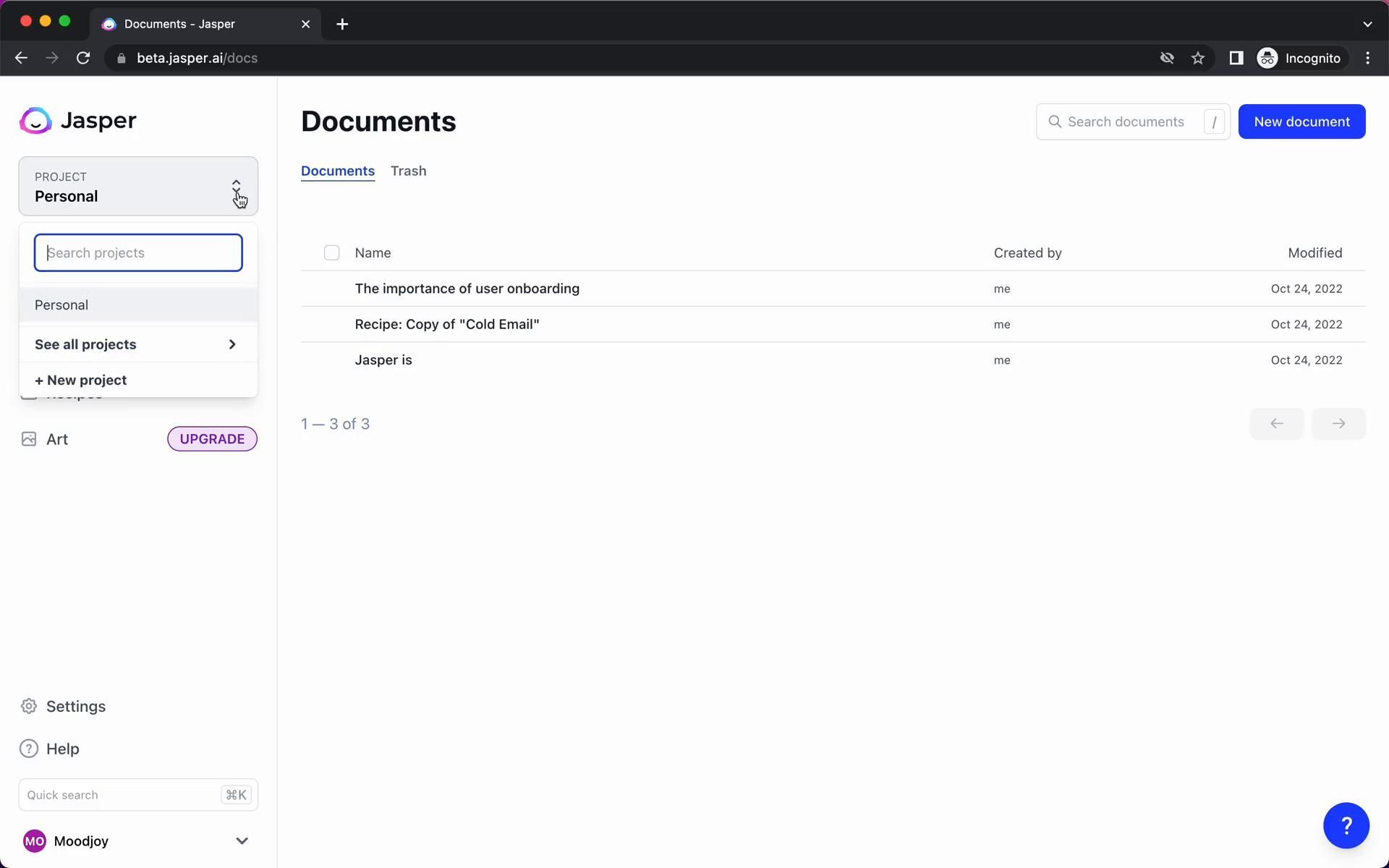The width and height of the screenshot is (1389, 868).
Task: Switch to the Trash tab
Action: [x=408, y=171]
